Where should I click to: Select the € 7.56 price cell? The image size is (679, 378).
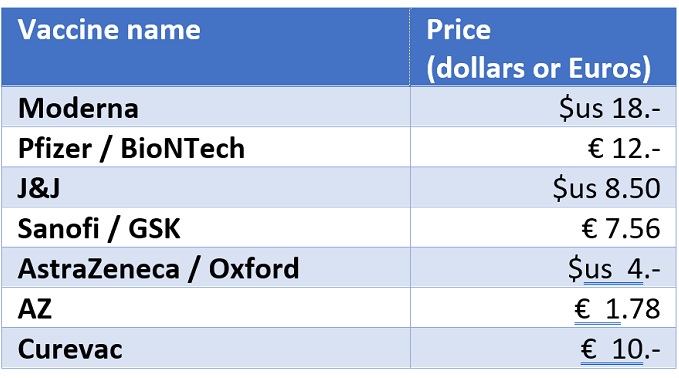[543, 227]
